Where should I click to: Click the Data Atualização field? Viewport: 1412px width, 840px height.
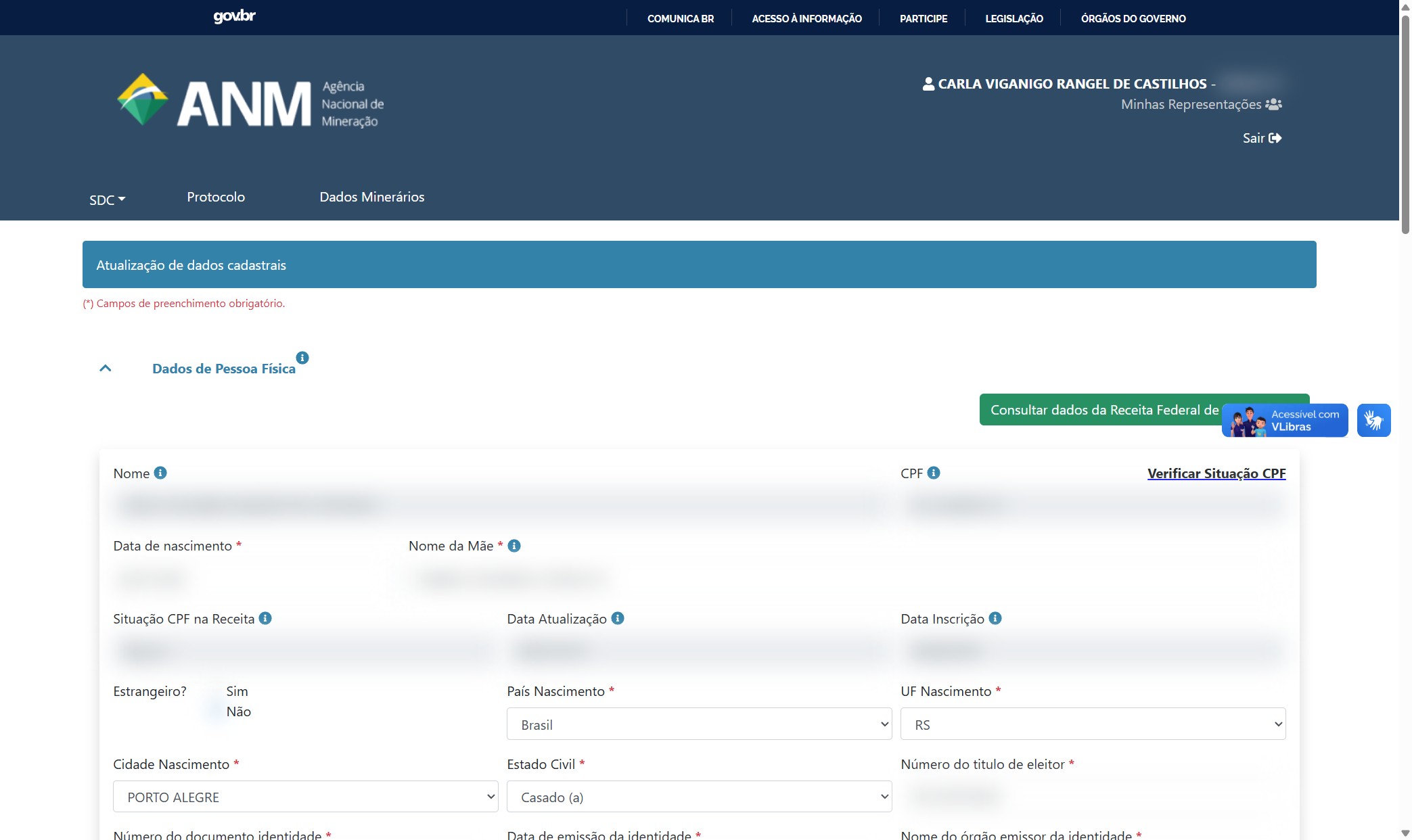point(699,651)
